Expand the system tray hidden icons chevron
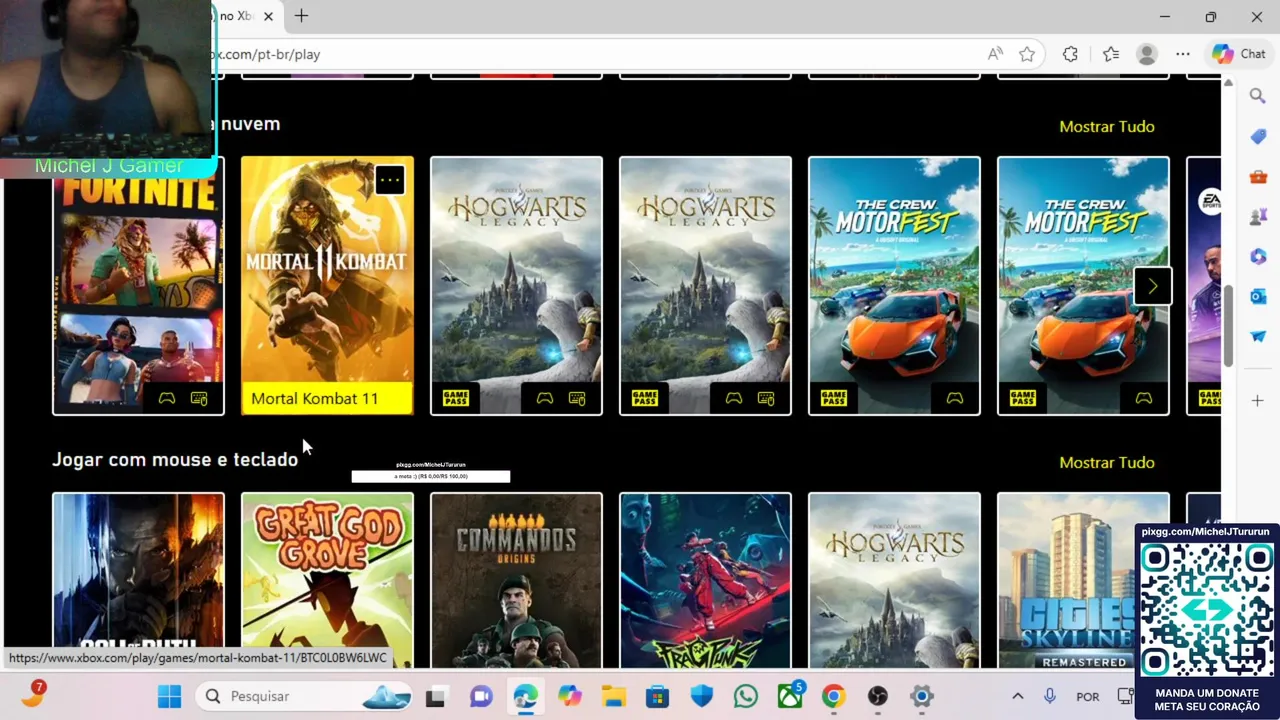1280x720 pixels. point(1017,696)
